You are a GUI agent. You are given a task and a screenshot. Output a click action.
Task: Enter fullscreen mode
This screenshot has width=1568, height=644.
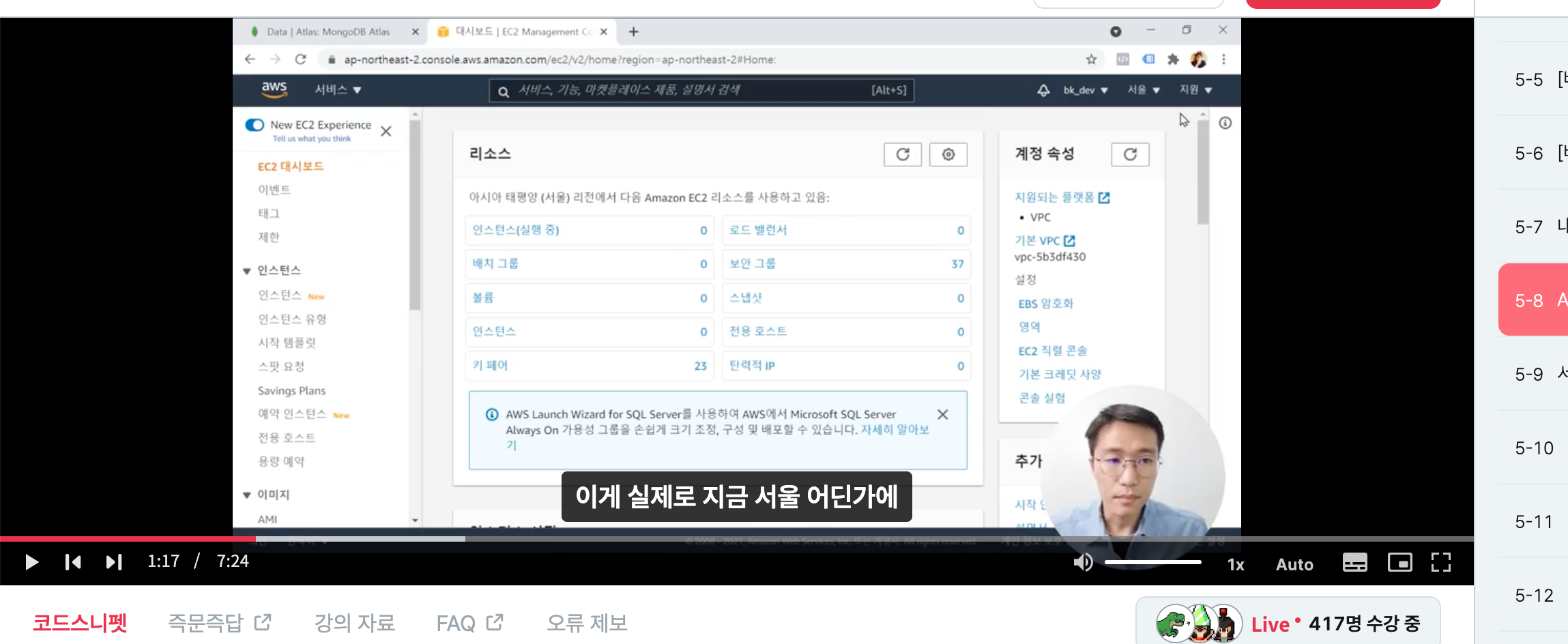click(1441, 563)
